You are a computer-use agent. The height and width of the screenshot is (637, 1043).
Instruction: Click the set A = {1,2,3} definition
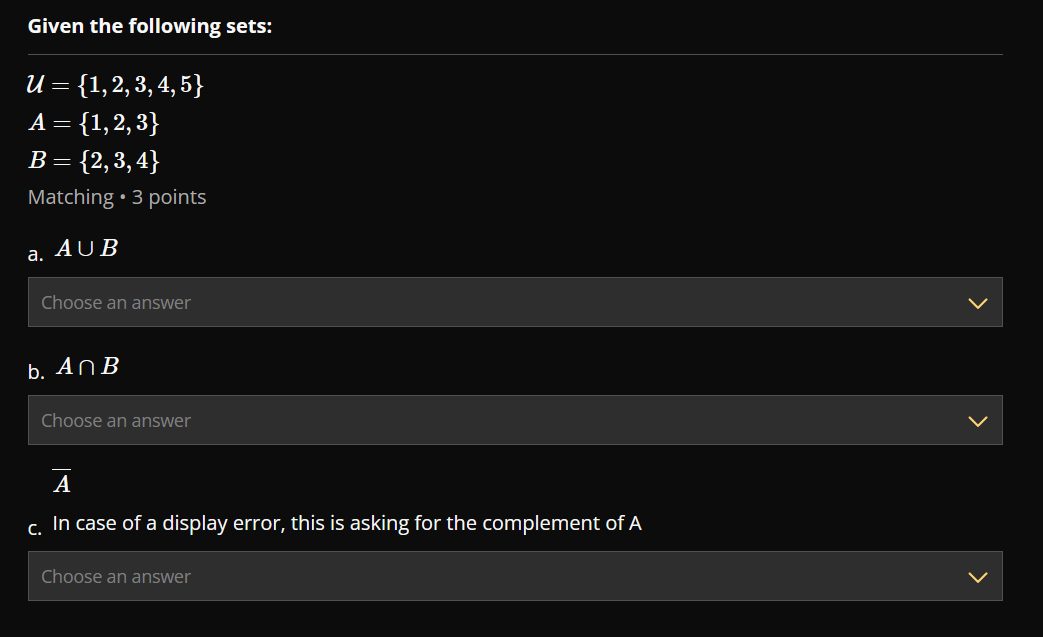(x=94, y=123)
